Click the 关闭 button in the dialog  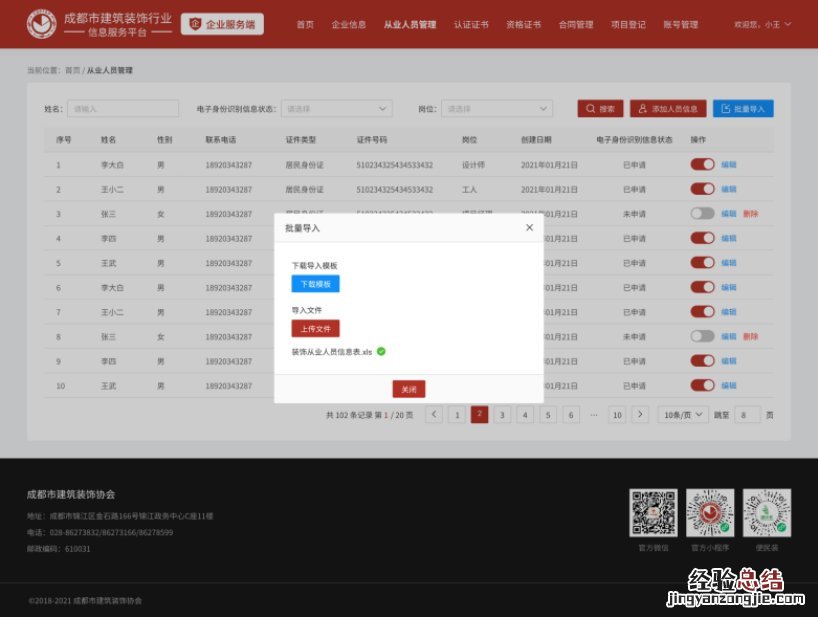point(409,389)
